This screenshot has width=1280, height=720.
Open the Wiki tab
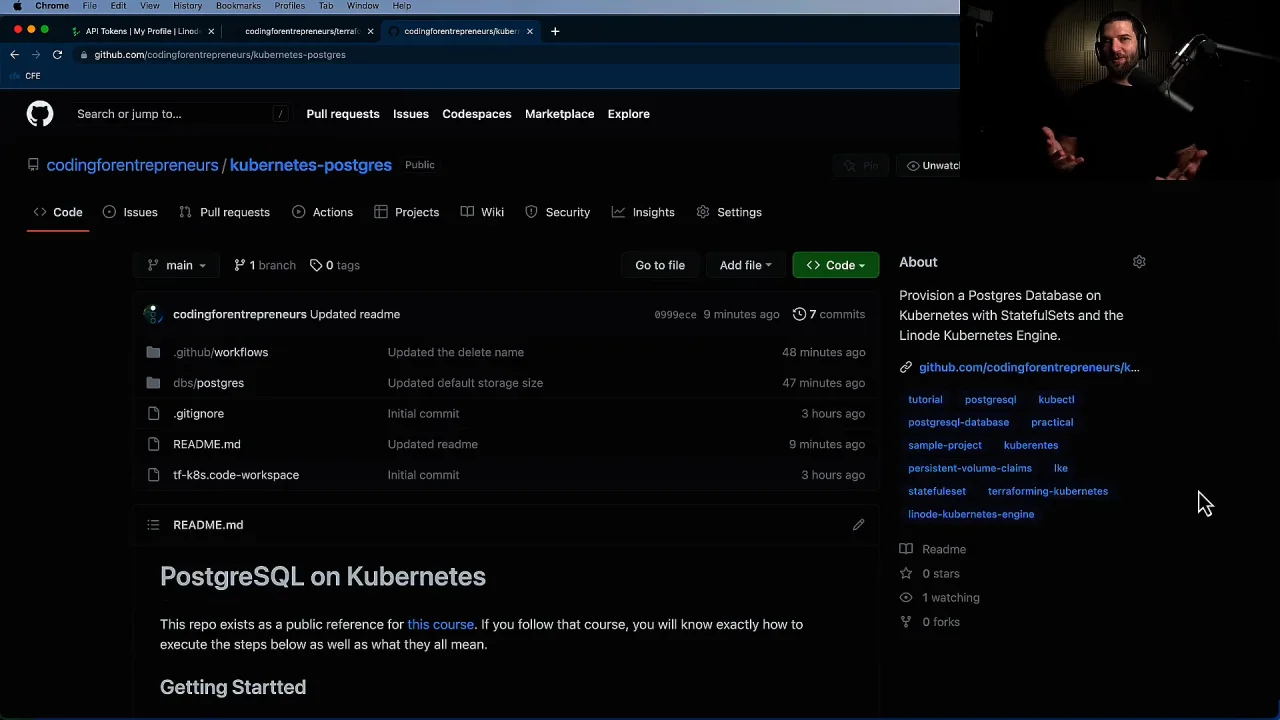pyautogui.click(x=482, y=212)
